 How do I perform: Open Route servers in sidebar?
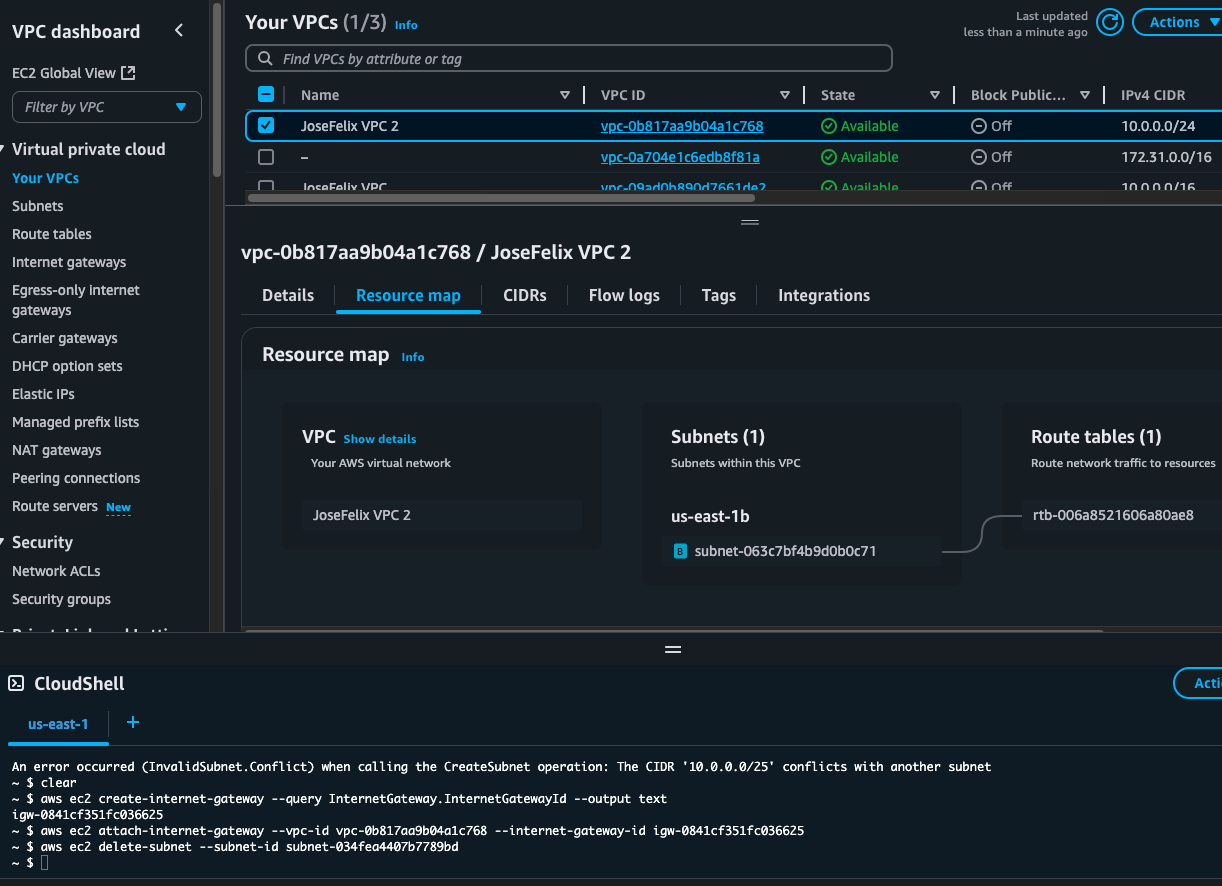[x=55, y=506]
